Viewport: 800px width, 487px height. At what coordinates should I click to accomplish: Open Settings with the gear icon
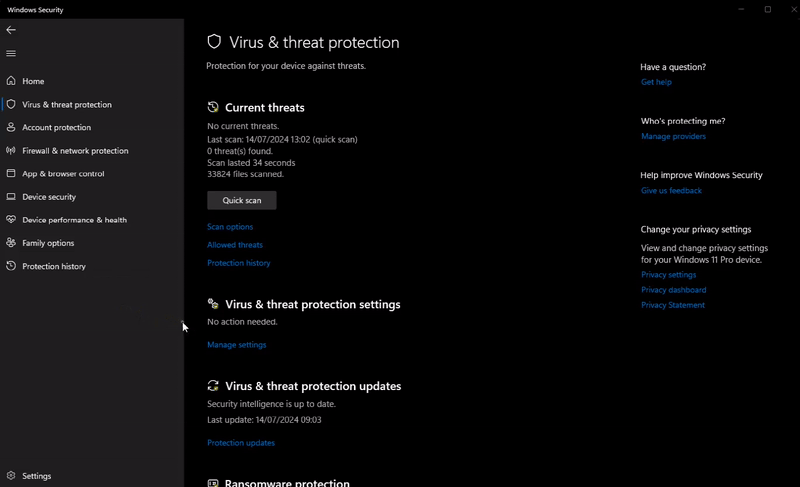click(x=11, y=476)
